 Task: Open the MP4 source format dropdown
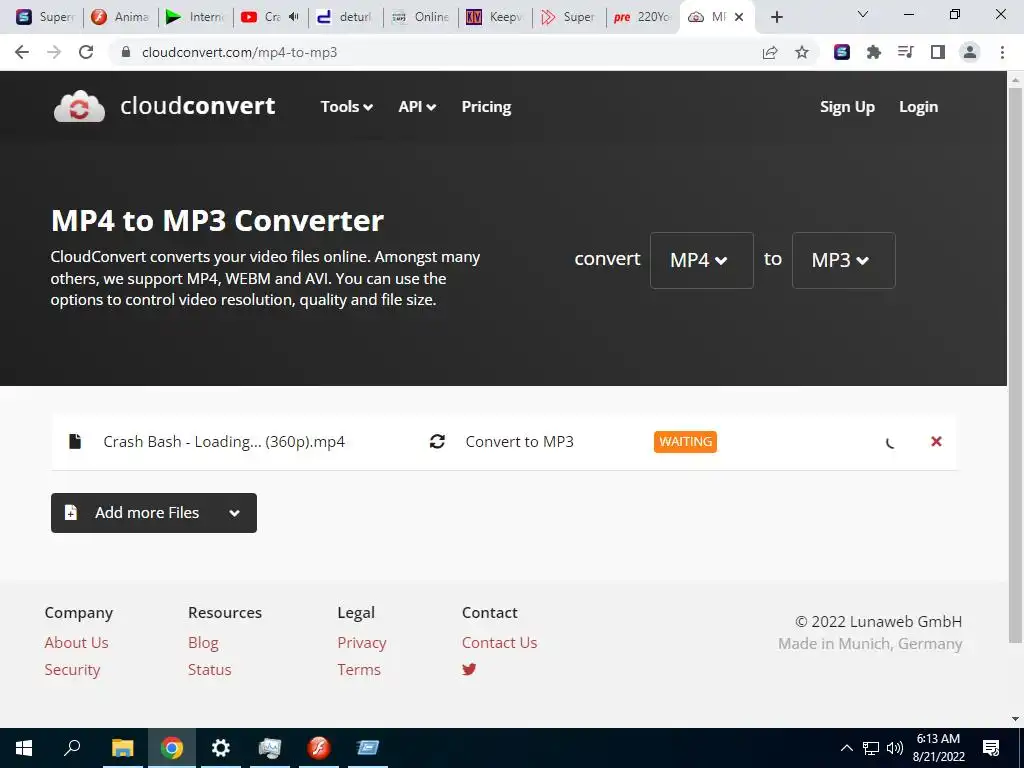click(x=701, y=260)
